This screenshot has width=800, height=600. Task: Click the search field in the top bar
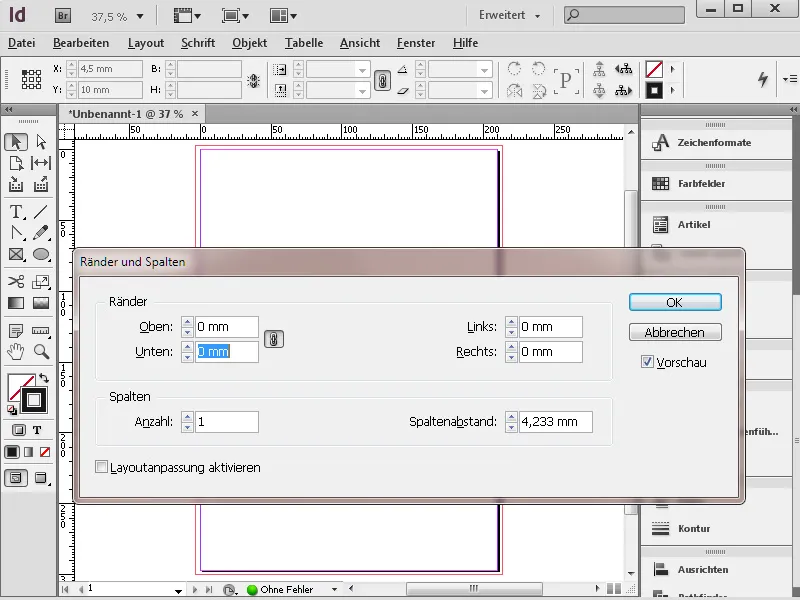pyautogui.click(x=624, y=15)
